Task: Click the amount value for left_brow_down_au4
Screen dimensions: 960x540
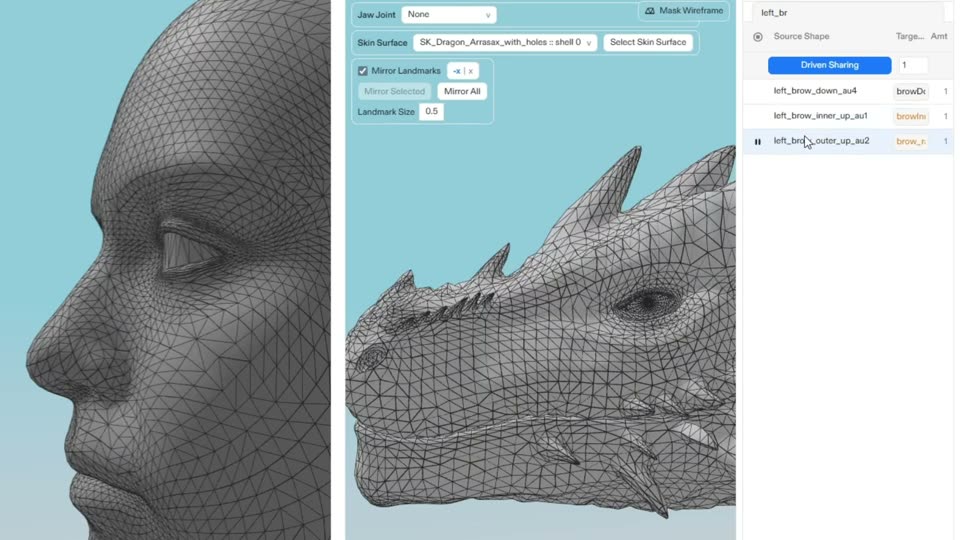Action: (x=945, y=91)
